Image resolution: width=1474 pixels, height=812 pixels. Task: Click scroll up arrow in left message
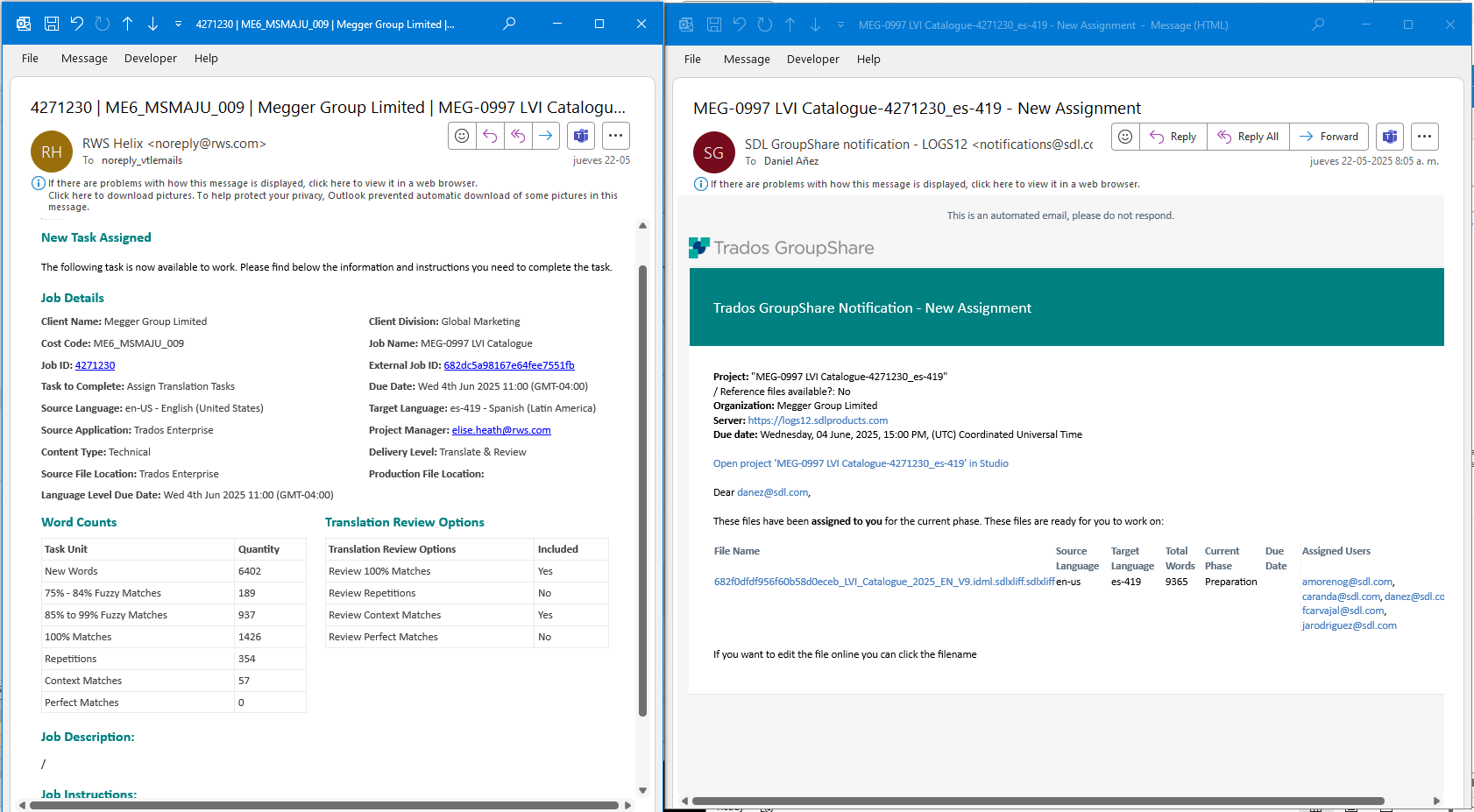(x=642, y=226)
